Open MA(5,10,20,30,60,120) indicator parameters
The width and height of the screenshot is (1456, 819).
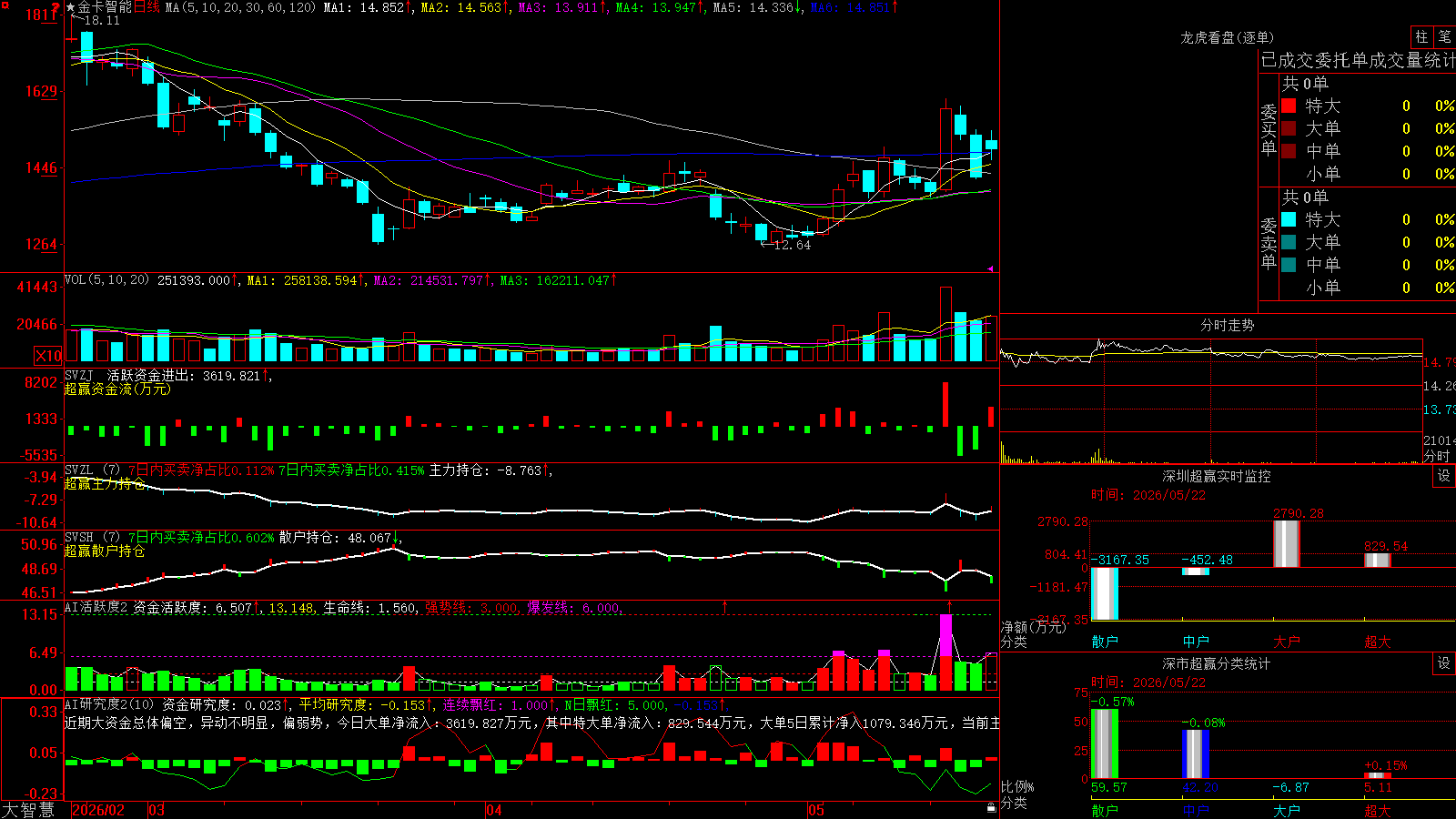(x=240, y=7)
